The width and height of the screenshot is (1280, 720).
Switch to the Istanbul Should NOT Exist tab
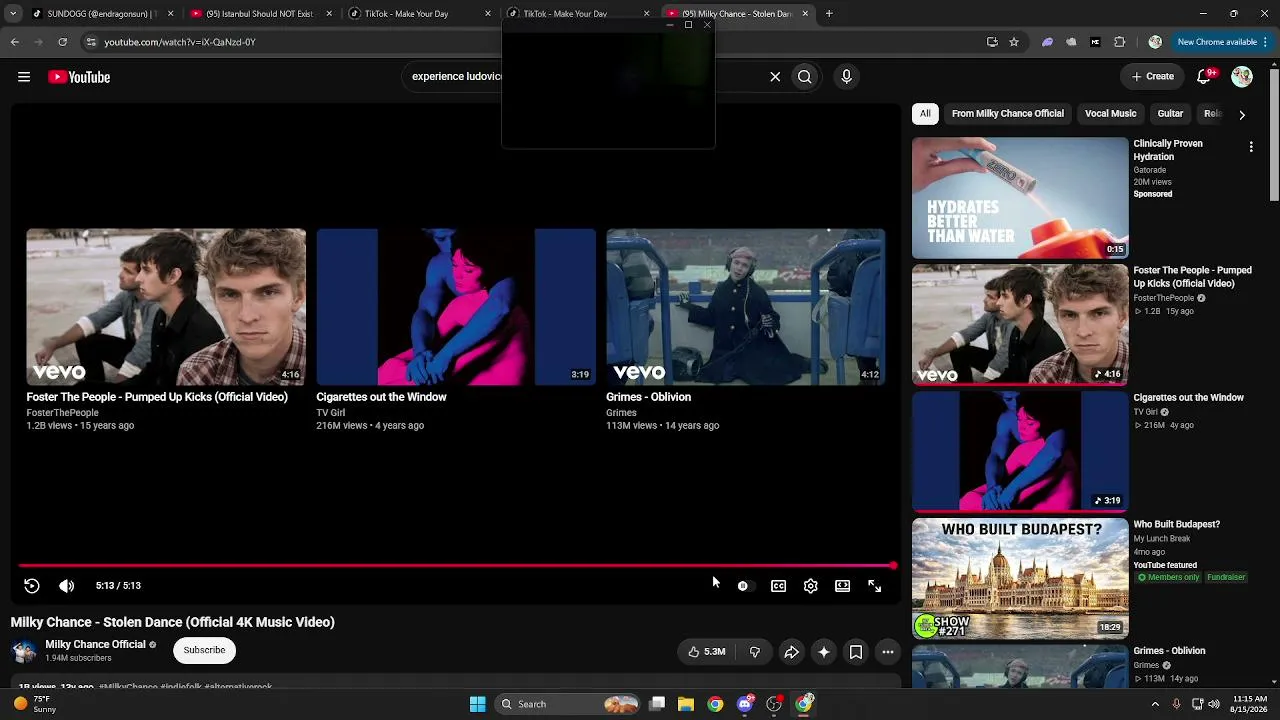(x=260, y=14)
